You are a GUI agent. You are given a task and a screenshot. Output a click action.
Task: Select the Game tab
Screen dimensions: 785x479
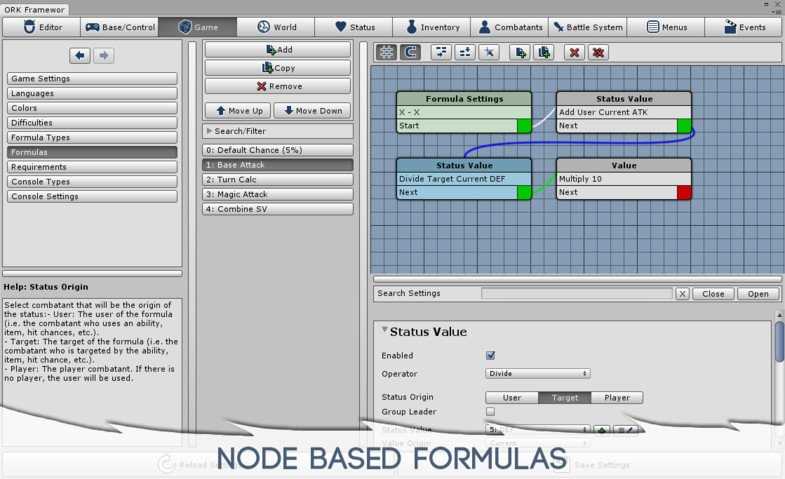tap(198, 27)
